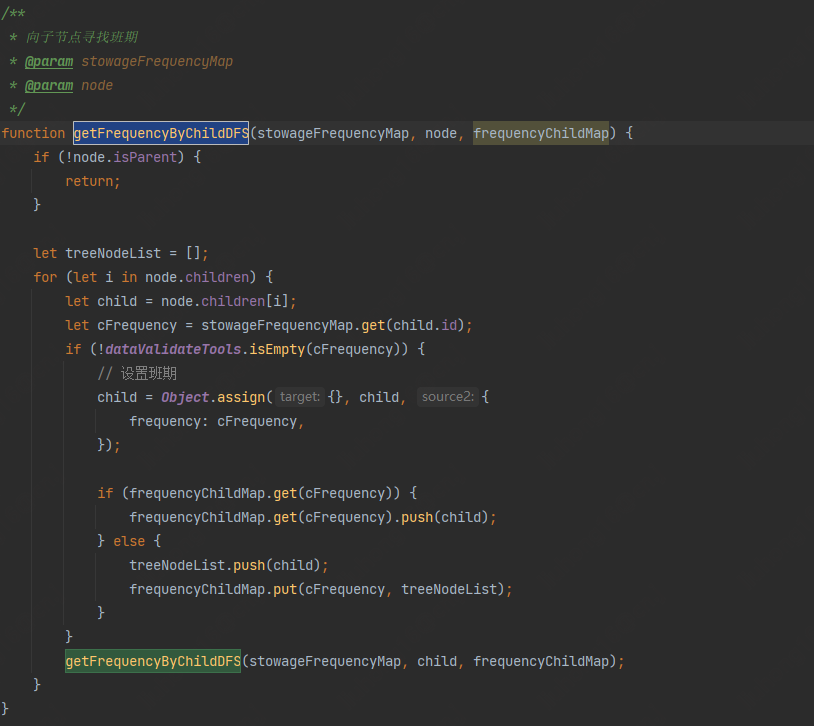Click 'treeNodeList.push(child)' line
Image resolution: width=814 pixels, height=726 pixels.
[x=229, y=565]
